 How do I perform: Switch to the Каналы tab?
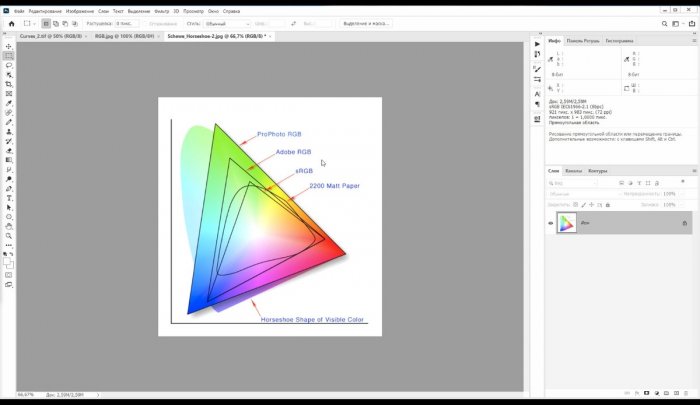(573, 170)
